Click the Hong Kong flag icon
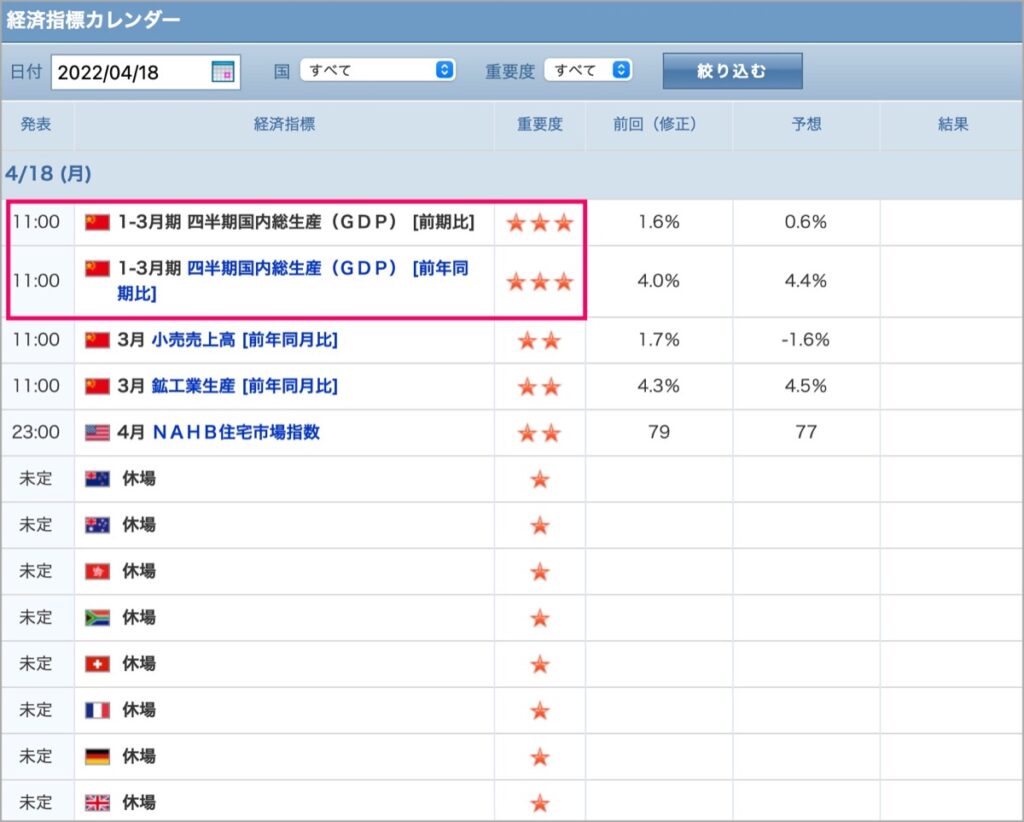This screenshot has height=822, width=1024. [97, 571]
